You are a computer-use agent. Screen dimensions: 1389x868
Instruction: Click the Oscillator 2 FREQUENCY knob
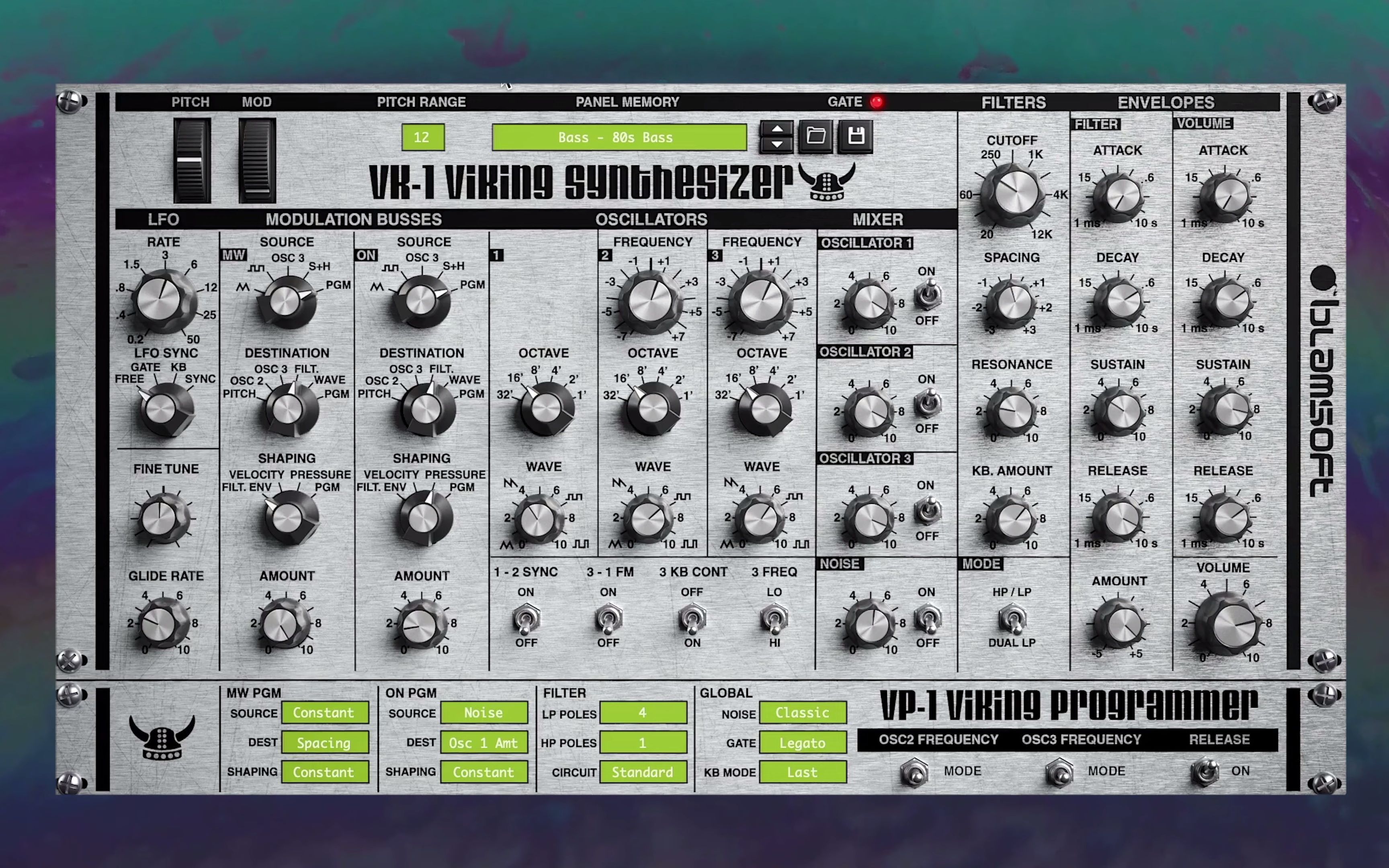tap(650, 302)
